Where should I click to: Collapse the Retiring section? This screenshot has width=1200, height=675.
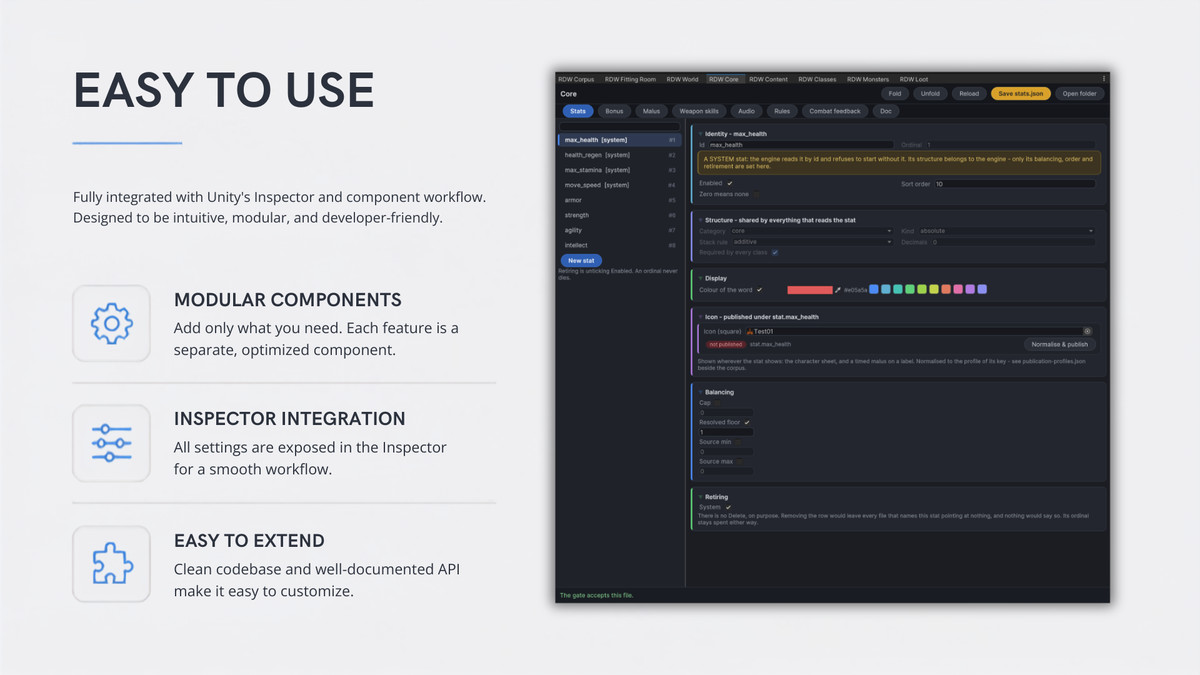[x=700, y=497]
